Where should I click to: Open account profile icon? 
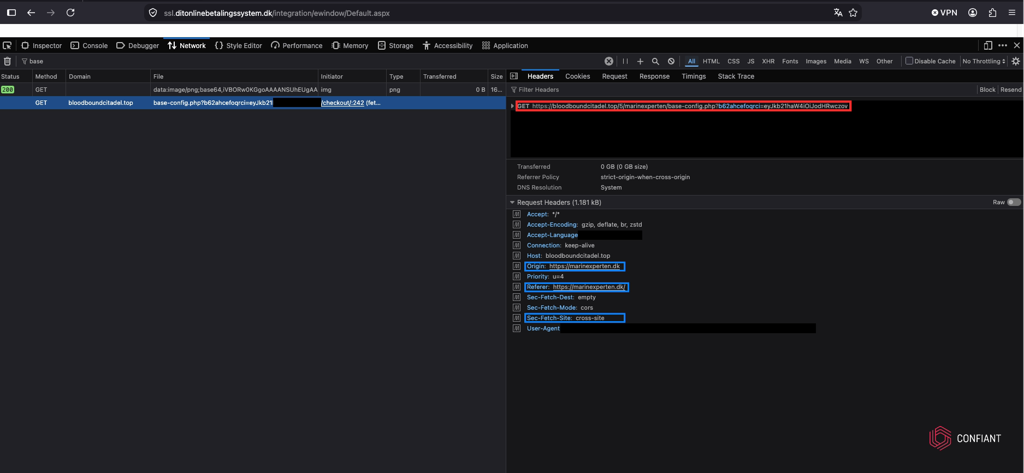(x=973, y=12)
